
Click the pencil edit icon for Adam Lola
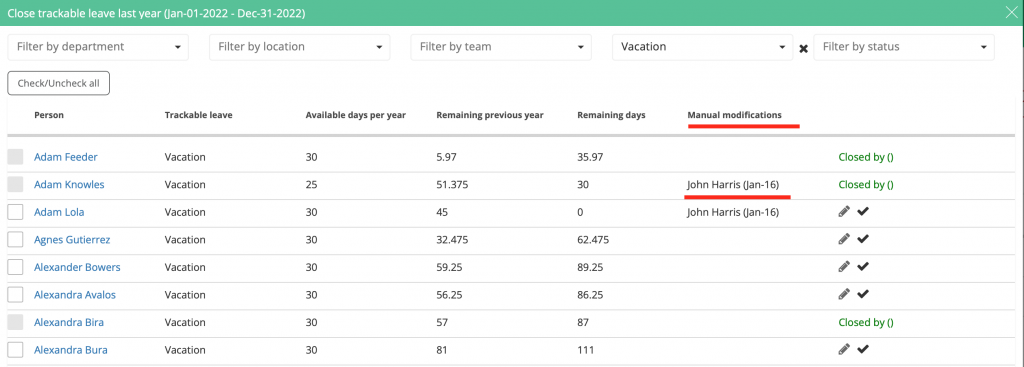844,212
